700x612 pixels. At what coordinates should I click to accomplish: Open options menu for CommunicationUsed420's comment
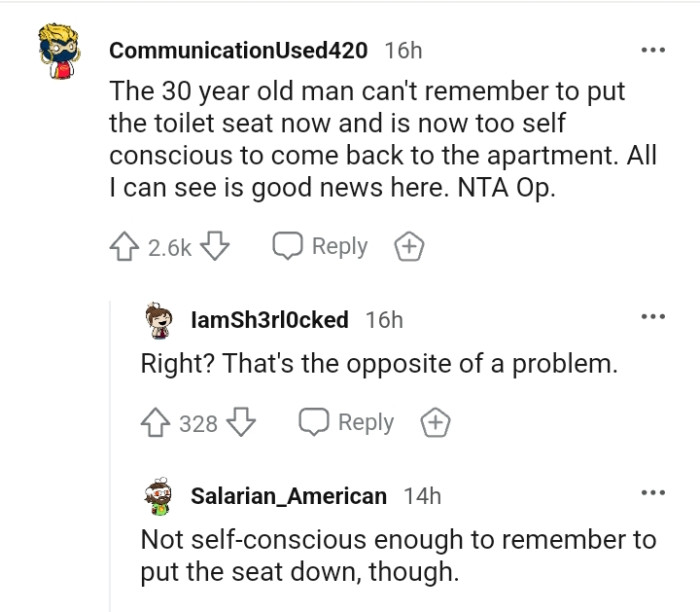click(653, 49)
